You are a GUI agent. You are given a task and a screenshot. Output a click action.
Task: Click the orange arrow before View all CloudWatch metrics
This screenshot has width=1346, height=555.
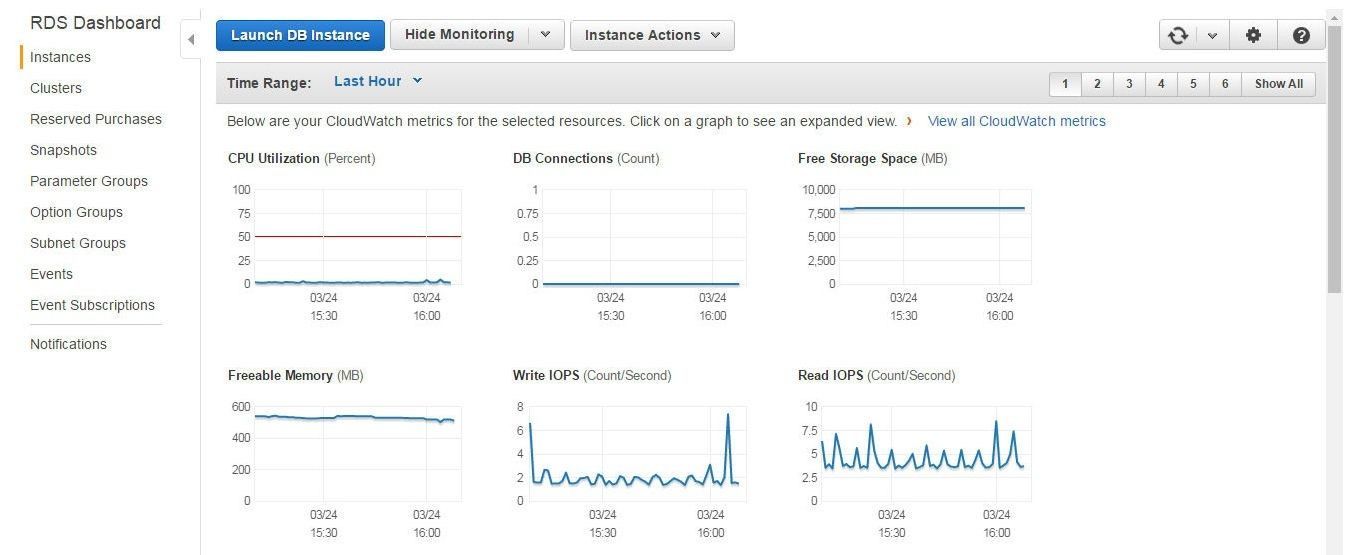tap(909, 121)
